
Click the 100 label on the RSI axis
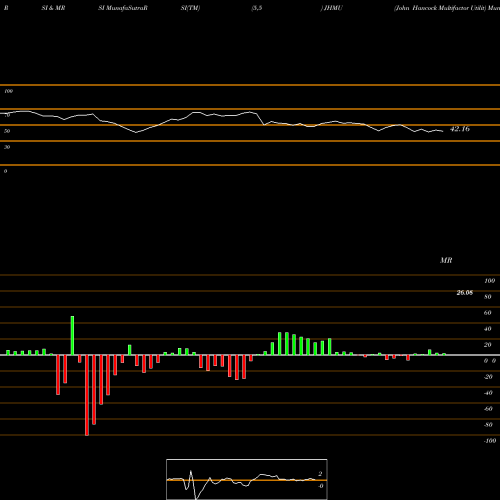(x=9, y=91)
